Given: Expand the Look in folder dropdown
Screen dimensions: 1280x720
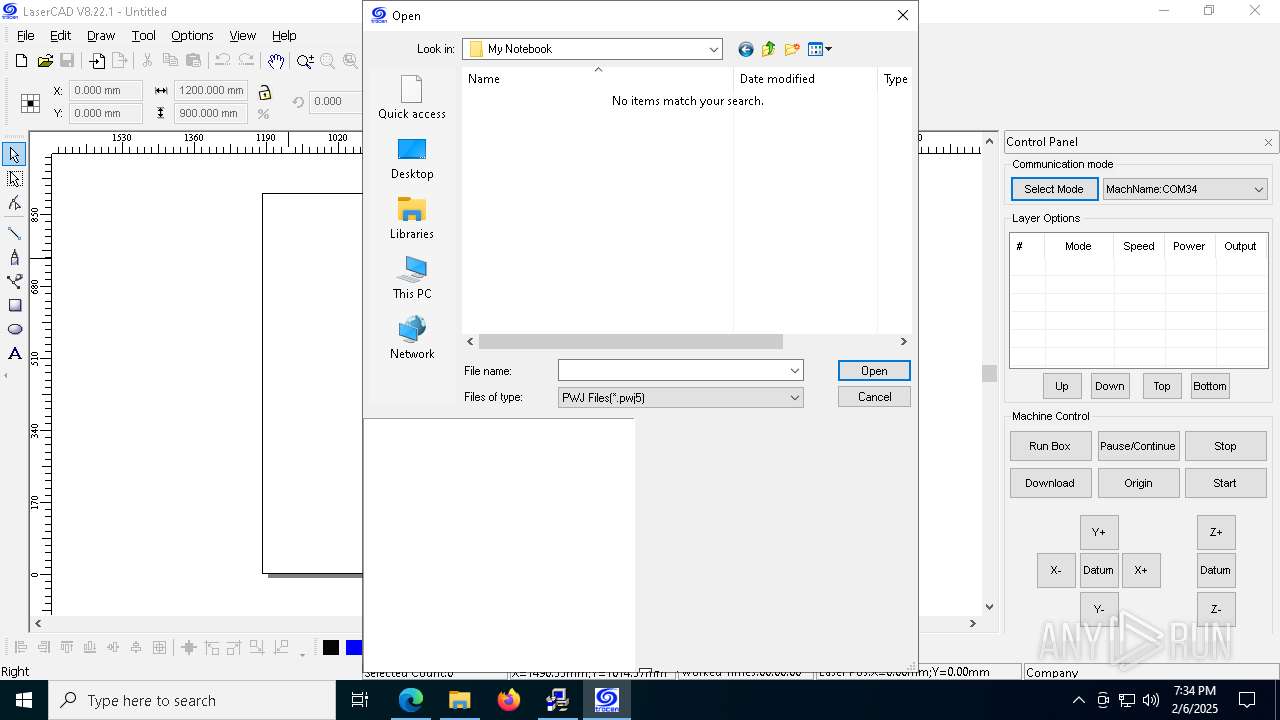Looking at the screenshot, I should pos(713,49).
